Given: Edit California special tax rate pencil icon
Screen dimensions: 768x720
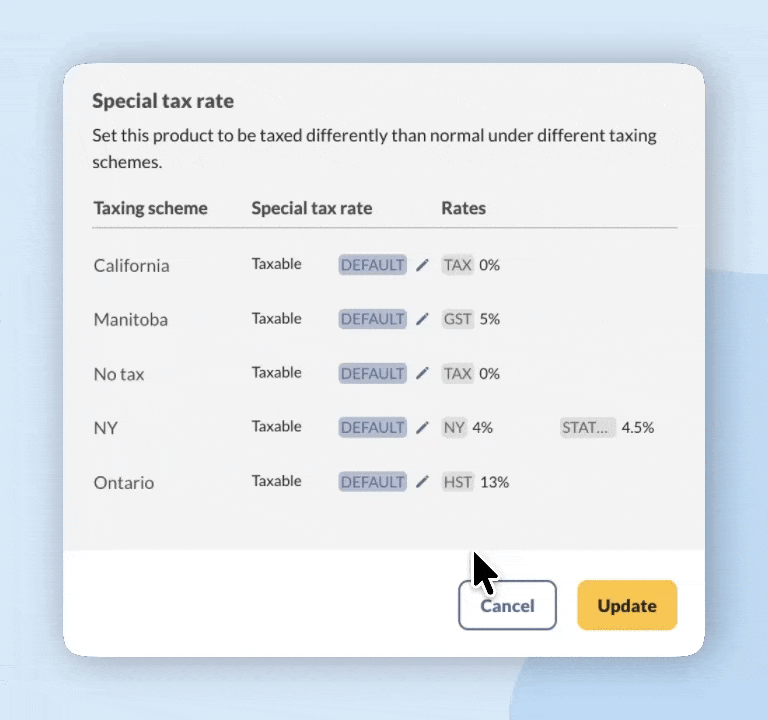Looking at the screenshot, I should click(422, 265).
